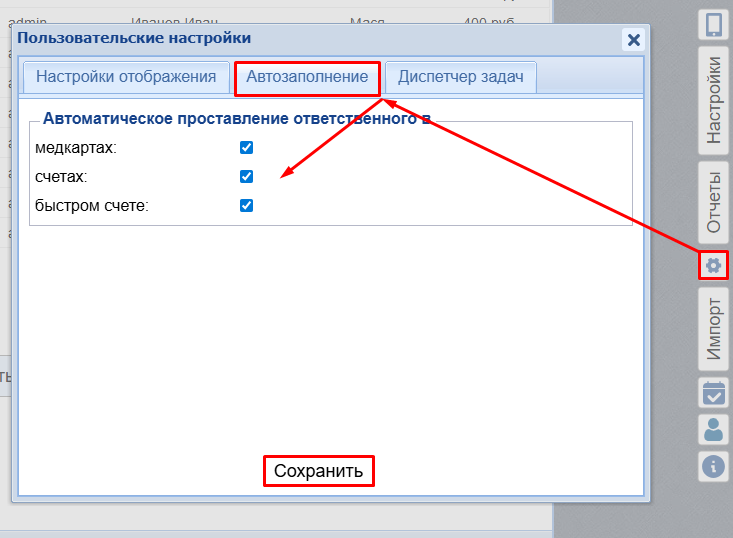Screen dimensions: 733x538
Task: Switch to Настройки отображения tab
Action: [x=126, y=77]
